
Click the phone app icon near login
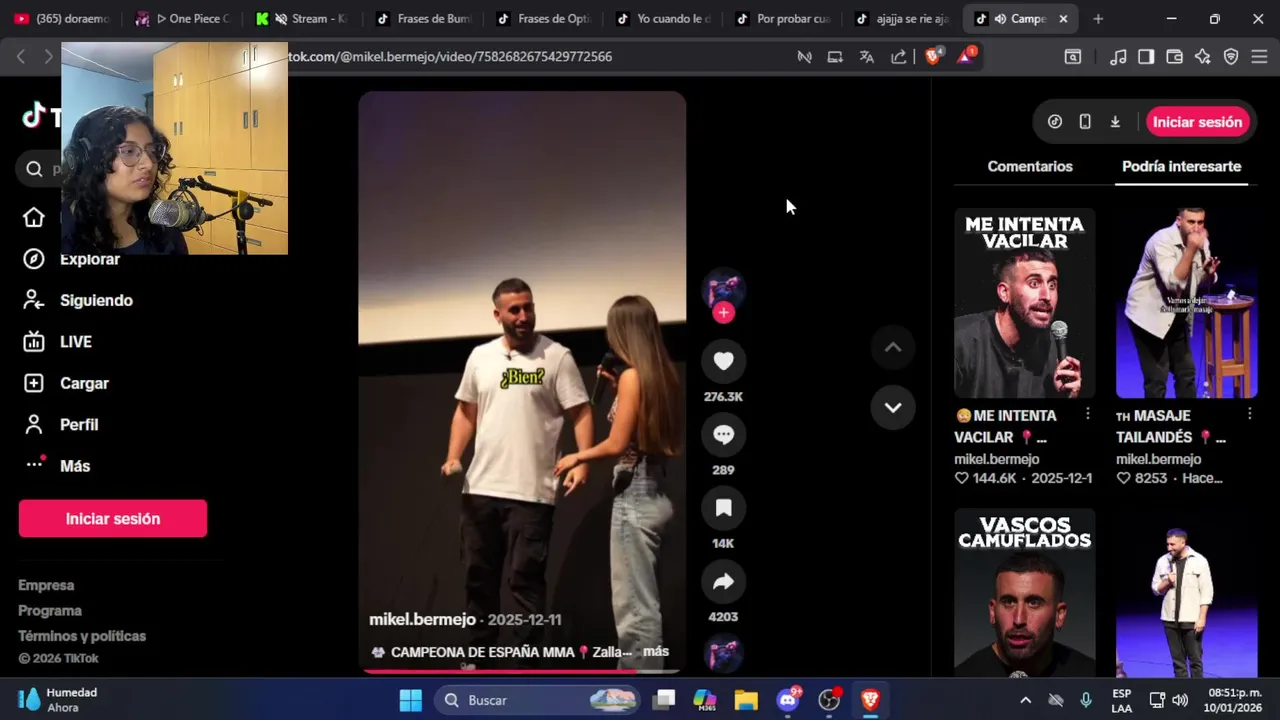click(x=1085, y=122)
